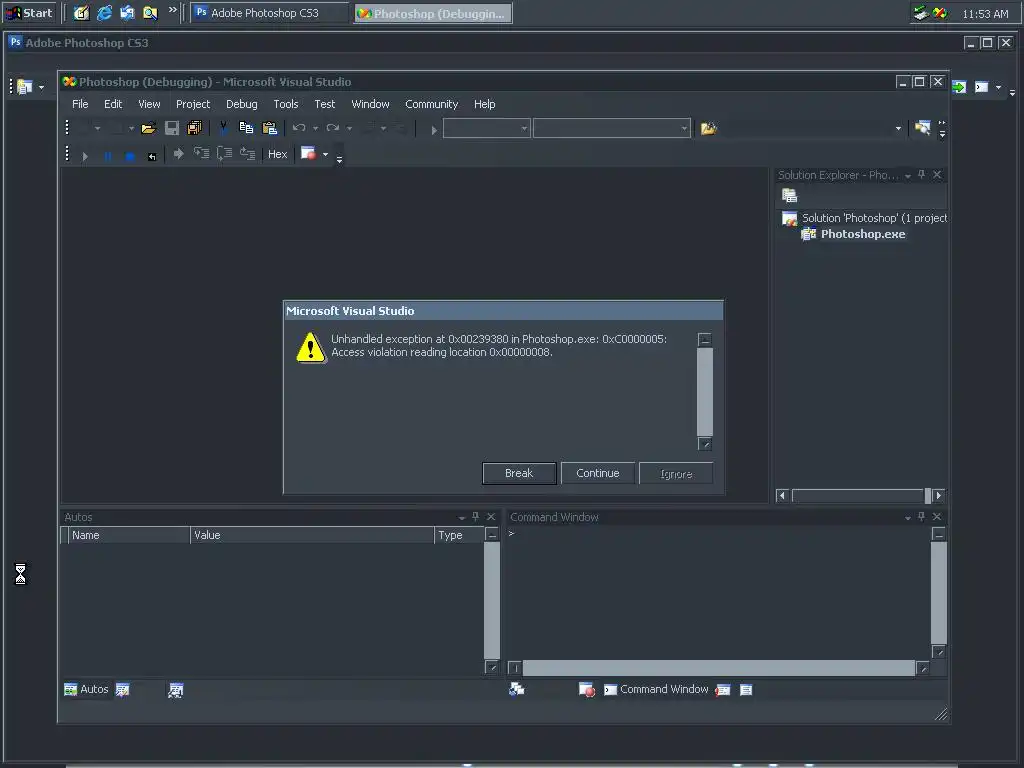Open the Find combo box dropdown arrow
The height and width of the screenshot is (768, 1024).
click(x=899, y=129)
